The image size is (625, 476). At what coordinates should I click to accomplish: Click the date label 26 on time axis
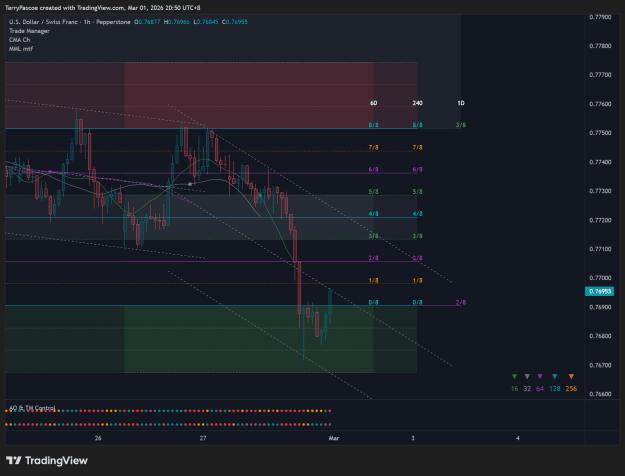coord(98,438)
